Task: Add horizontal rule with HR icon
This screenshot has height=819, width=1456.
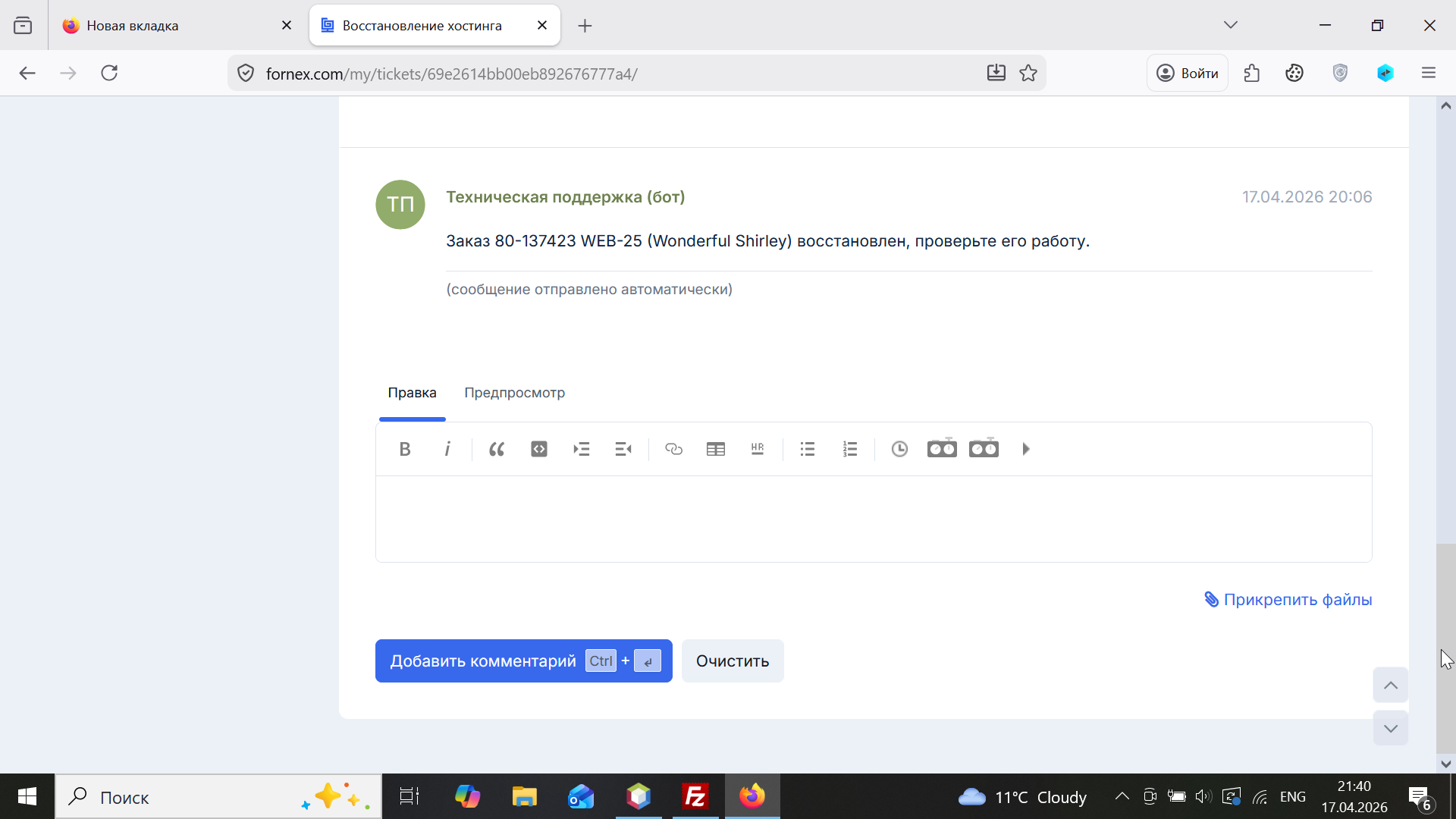Action: (x=758, y=449)
